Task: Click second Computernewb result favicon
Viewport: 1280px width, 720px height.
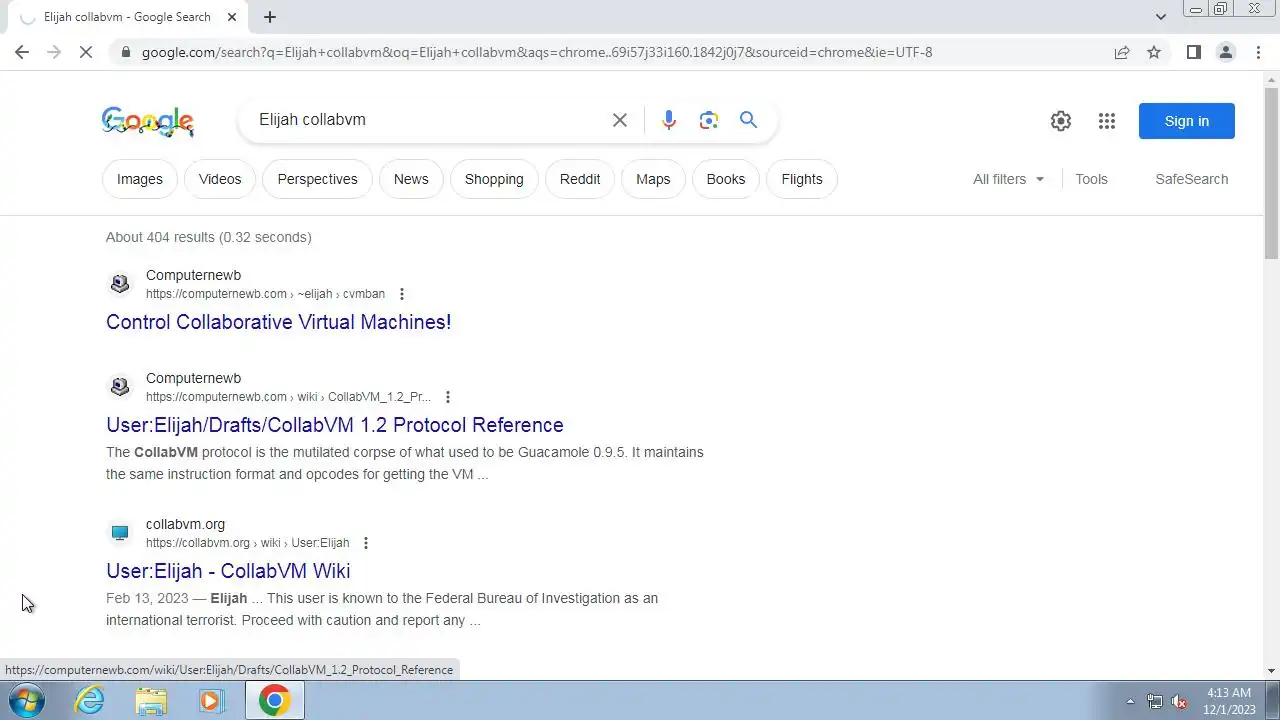Action: point(120,387)
